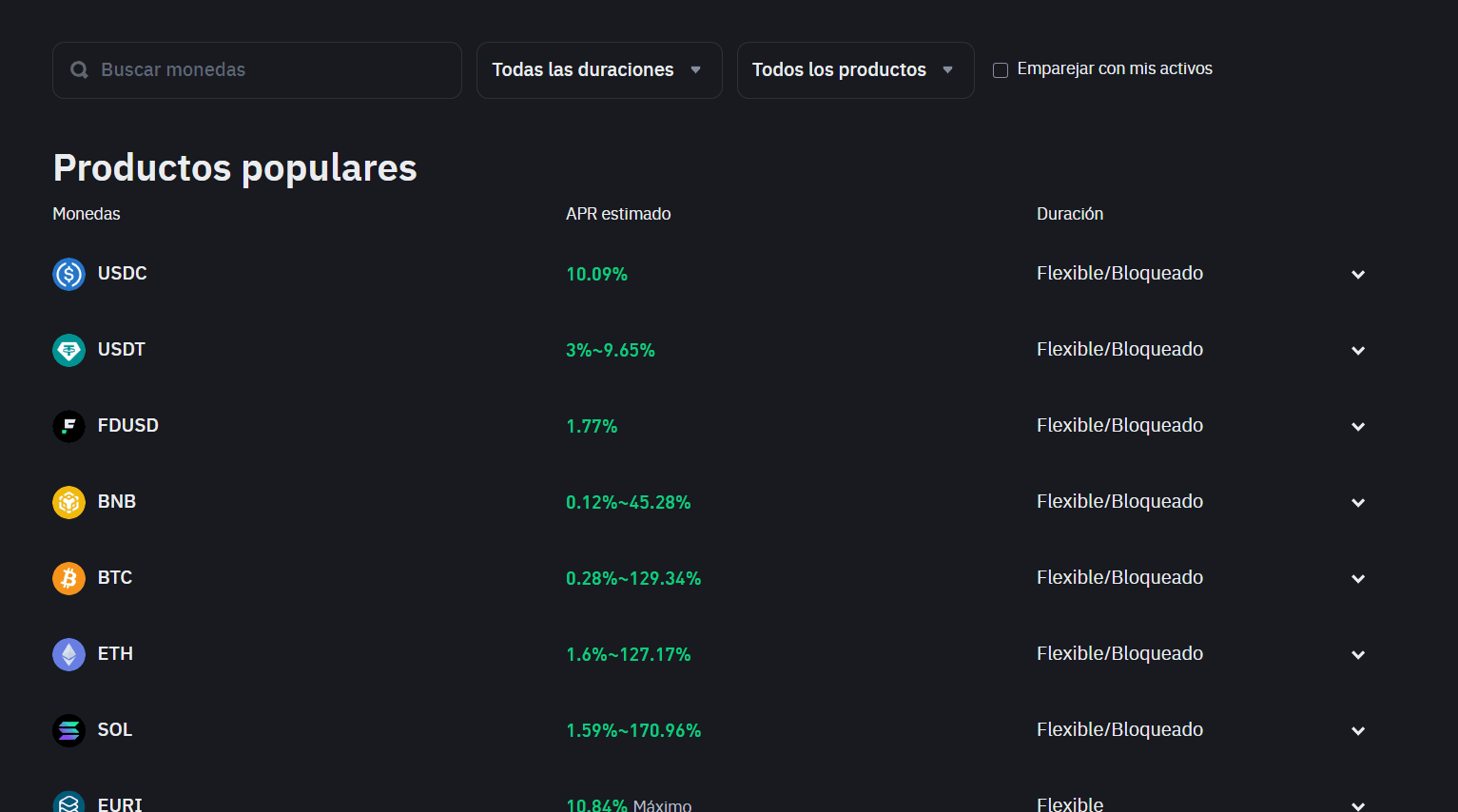1458x812 pixels.
Task: Click the USDT Tether coin icon
Action: [68, 350]
